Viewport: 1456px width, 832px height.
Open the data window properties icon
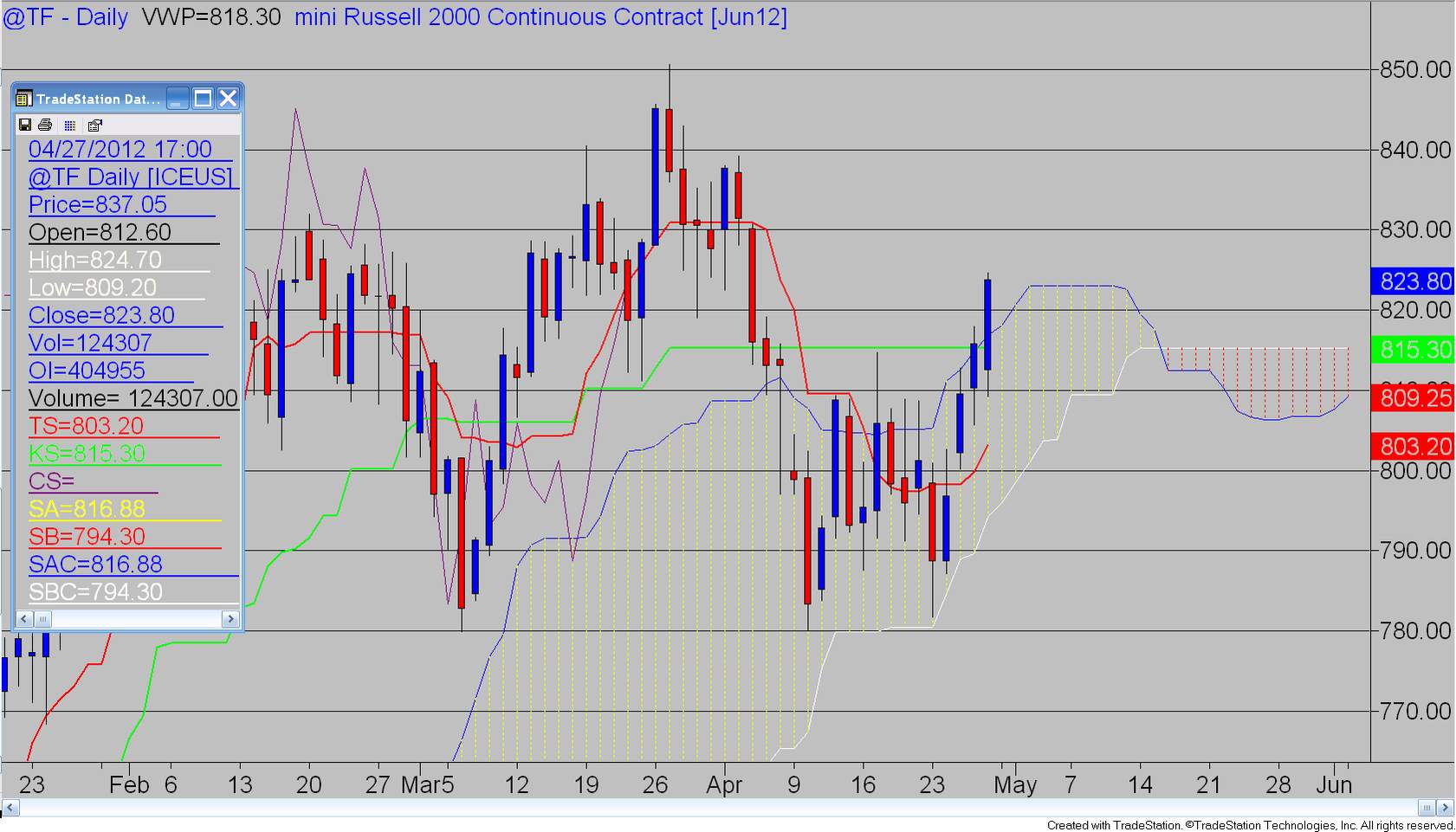95,125
